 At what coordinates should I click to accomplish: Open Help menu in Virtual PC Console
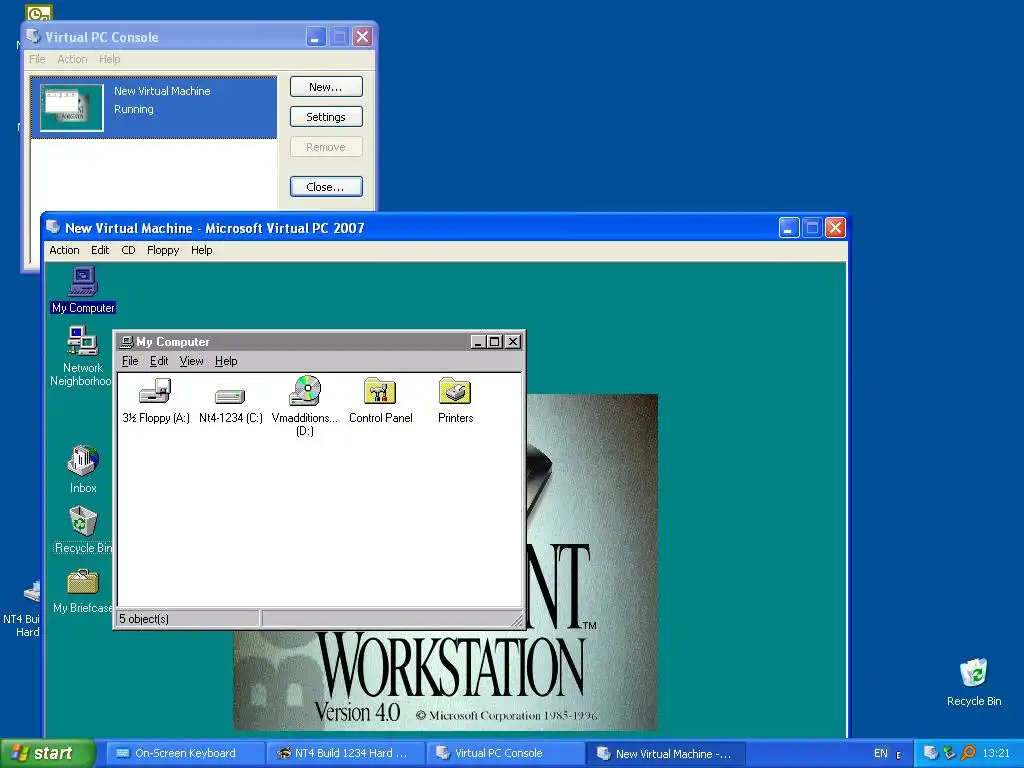(110, 59)
